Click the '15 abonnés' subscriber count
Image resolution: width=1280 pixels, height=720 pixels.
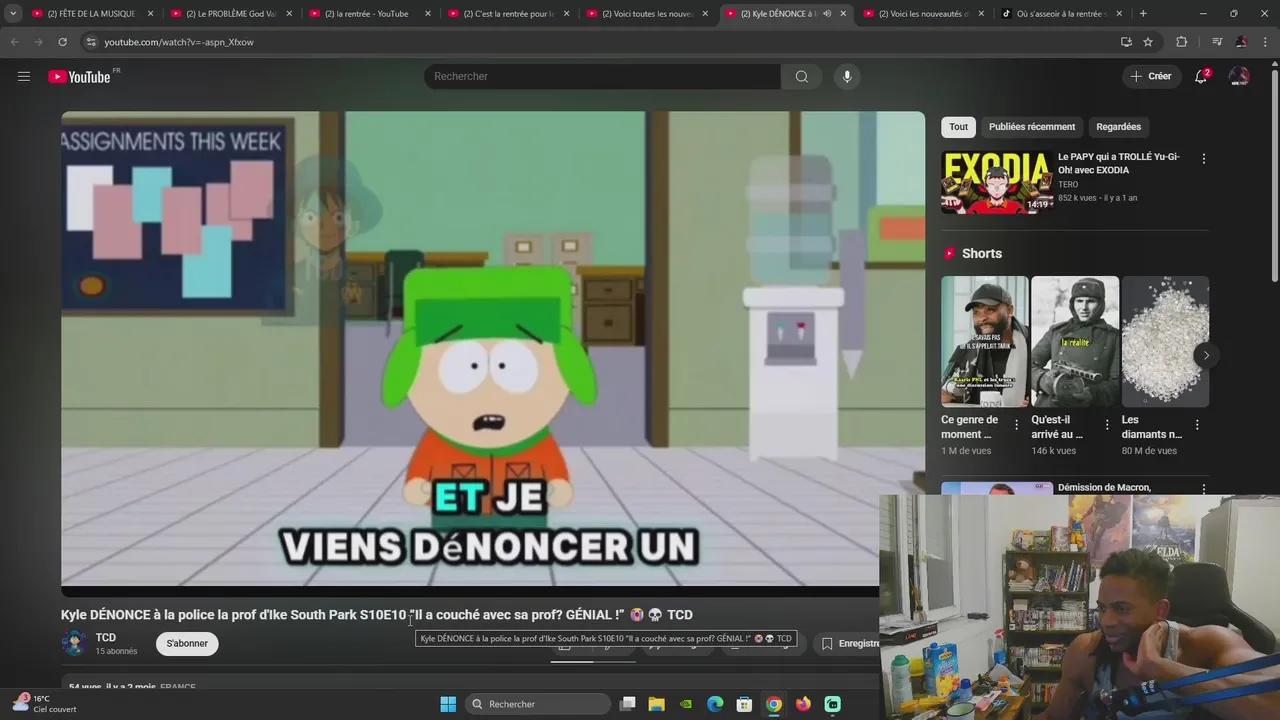point(116,651)
